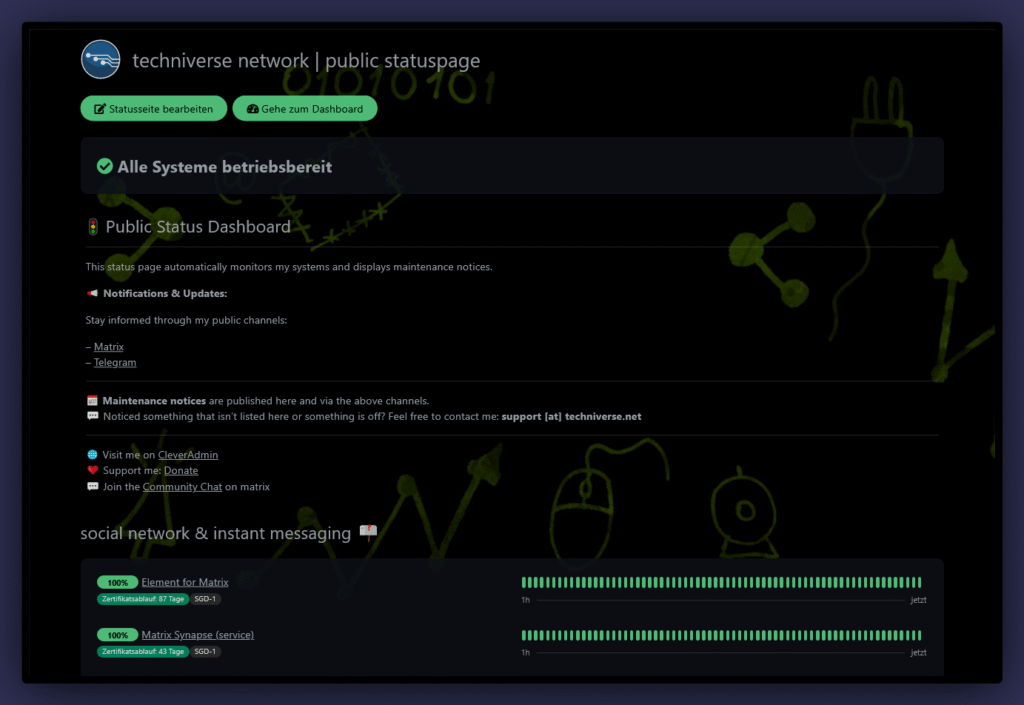Click the megaphone notifications icon

[92, 294]
